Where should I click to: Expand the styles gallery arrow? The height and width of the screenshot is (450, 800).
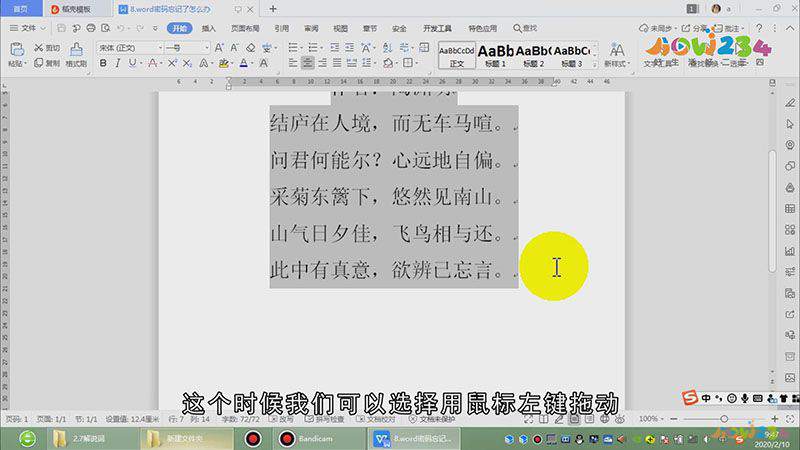594,65
